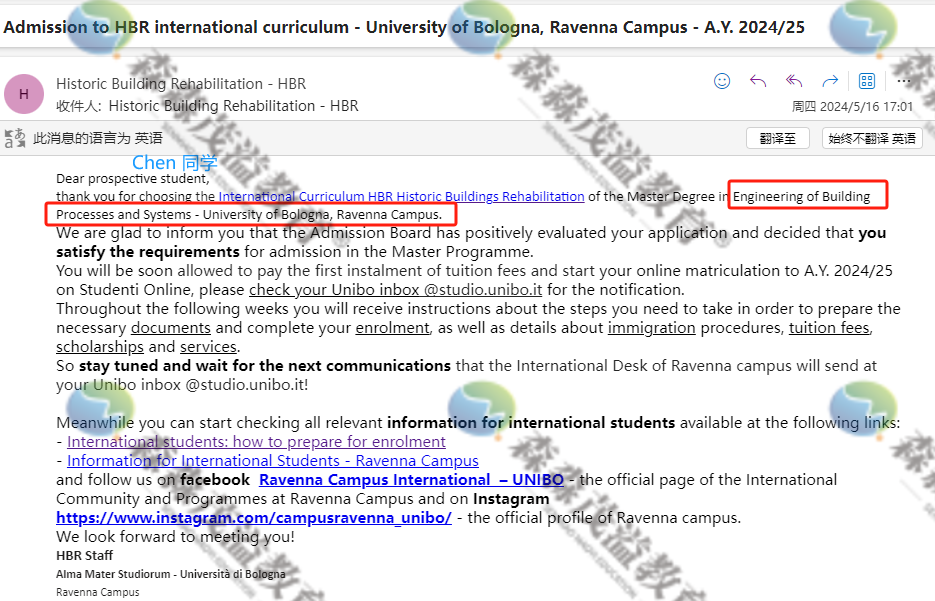Open the 'documents' link

pos(171,328)
